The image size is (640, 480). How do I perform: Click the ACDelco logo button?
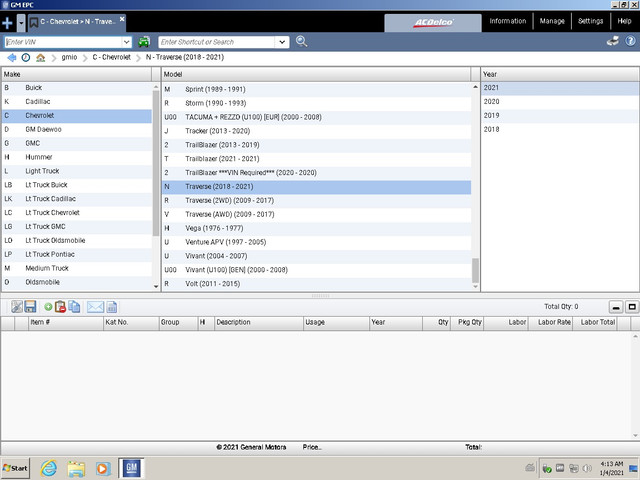point(433,22)
